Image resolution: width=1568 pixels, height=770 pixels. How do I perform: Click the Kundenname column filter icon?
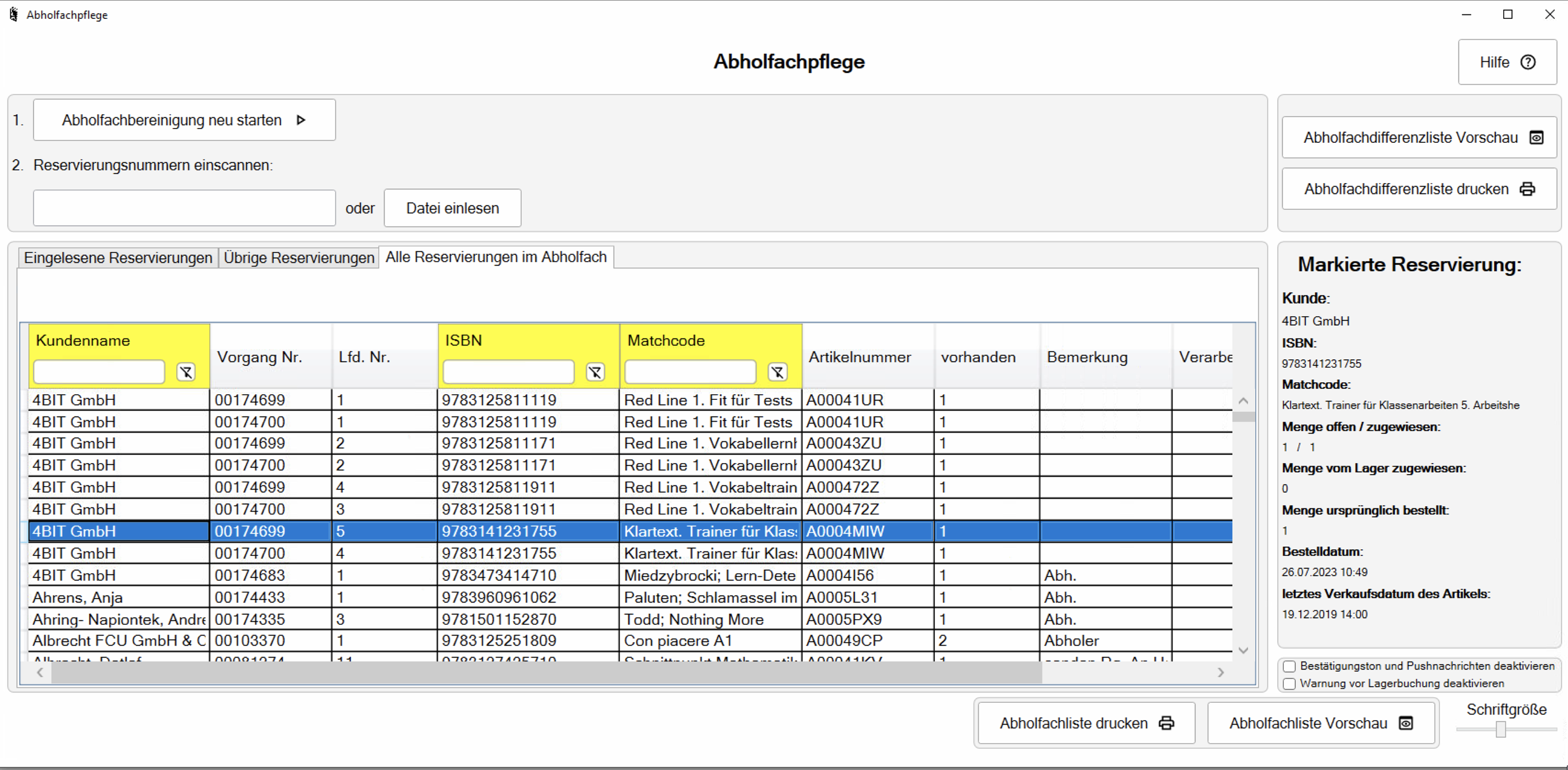185,372
